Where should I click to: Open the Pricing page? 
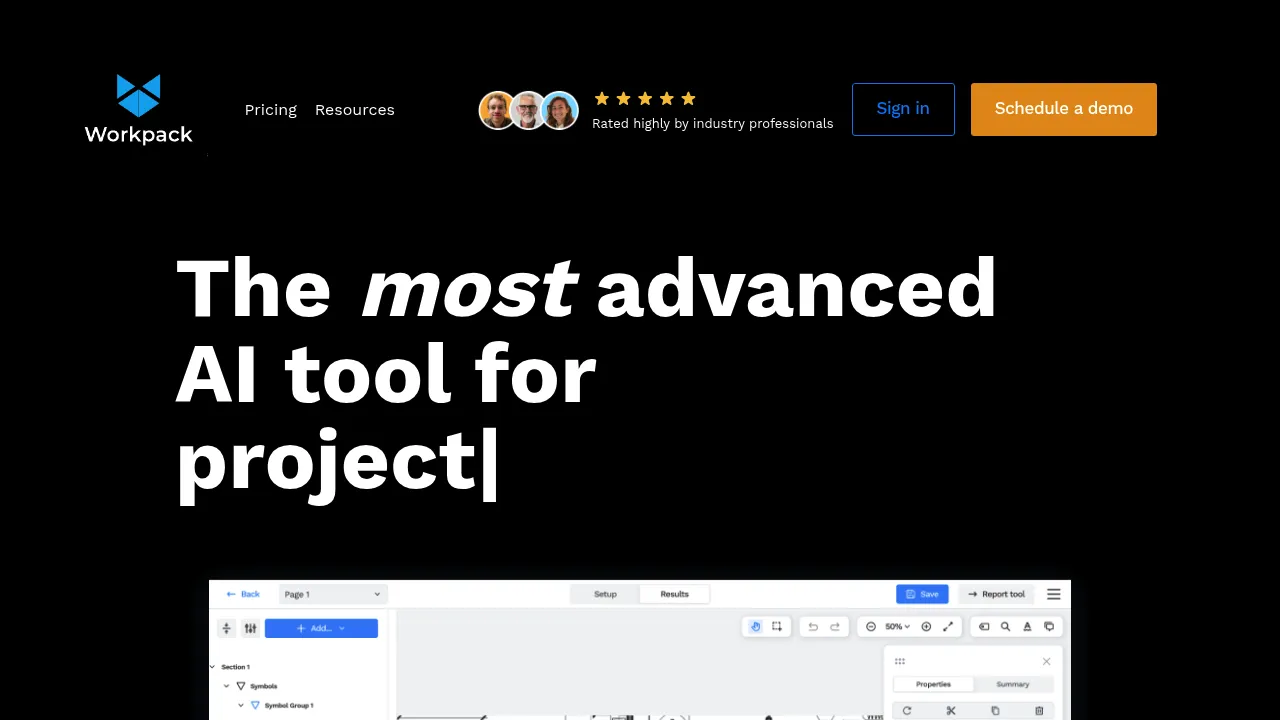271,110
